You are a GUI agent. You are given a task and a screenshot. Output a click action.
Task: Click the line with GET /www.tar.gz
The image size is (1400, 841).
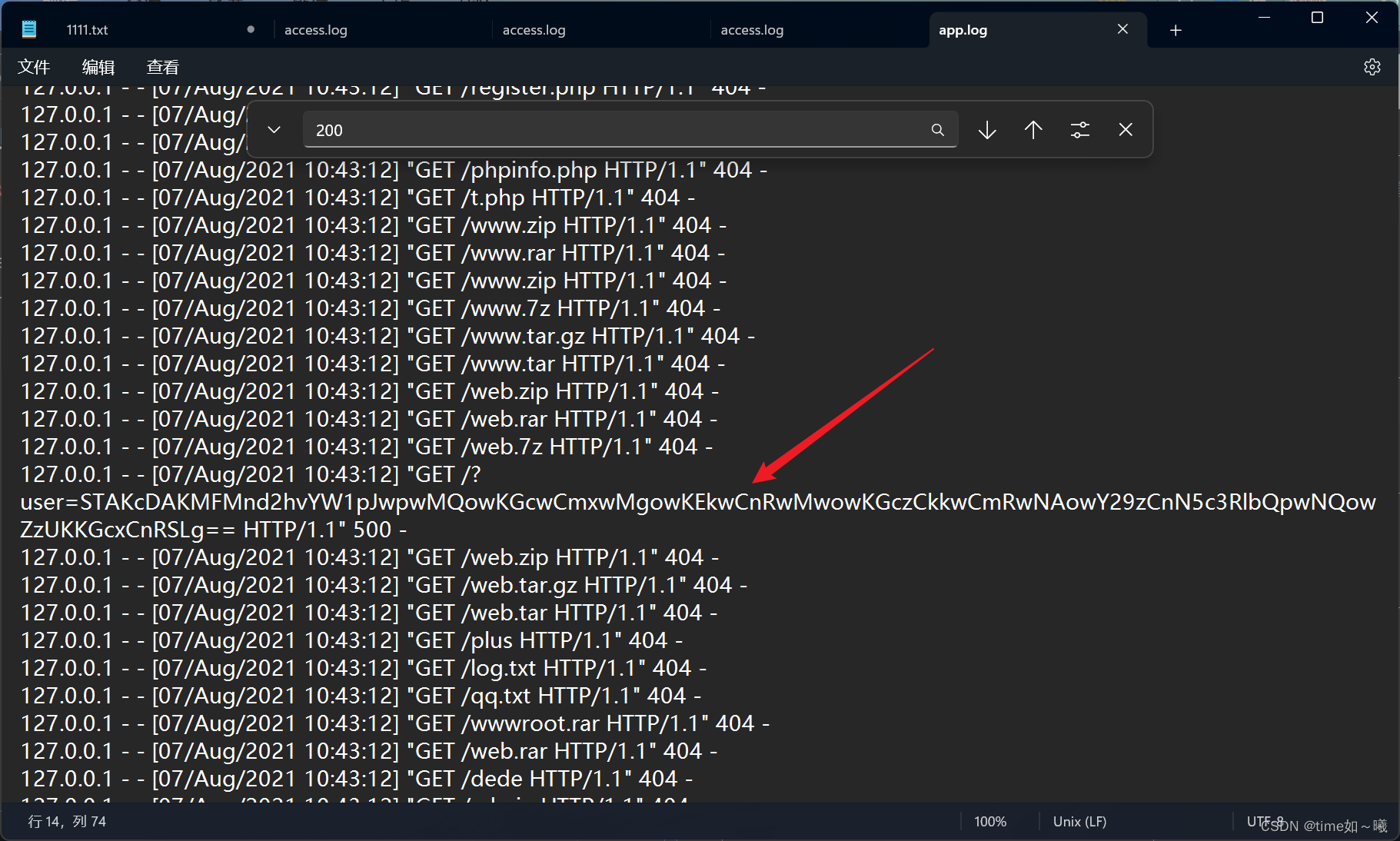coord(387,336)
